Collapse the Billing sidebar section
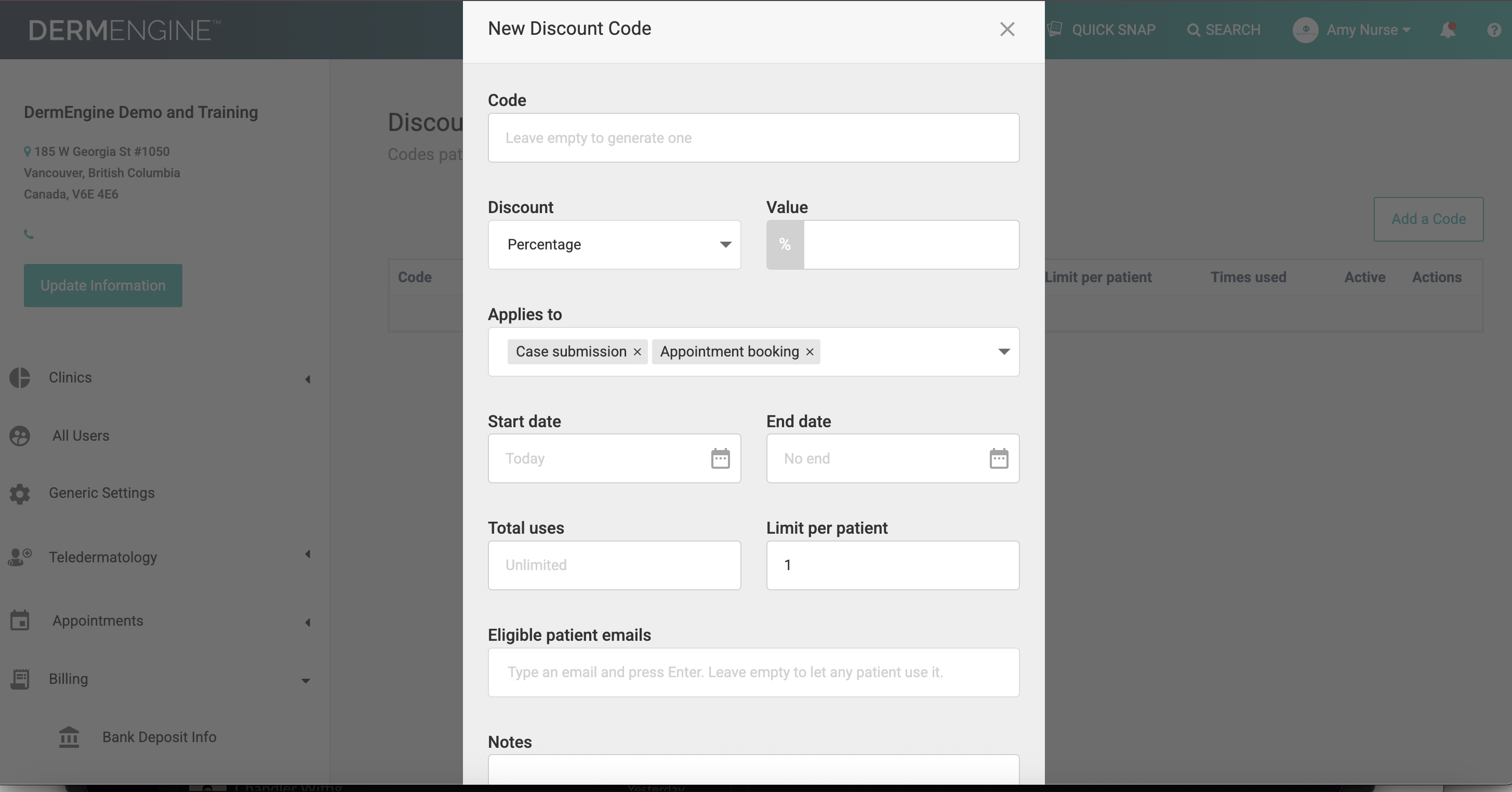Screen dimensions: 1512x792 tap(306, 681)
